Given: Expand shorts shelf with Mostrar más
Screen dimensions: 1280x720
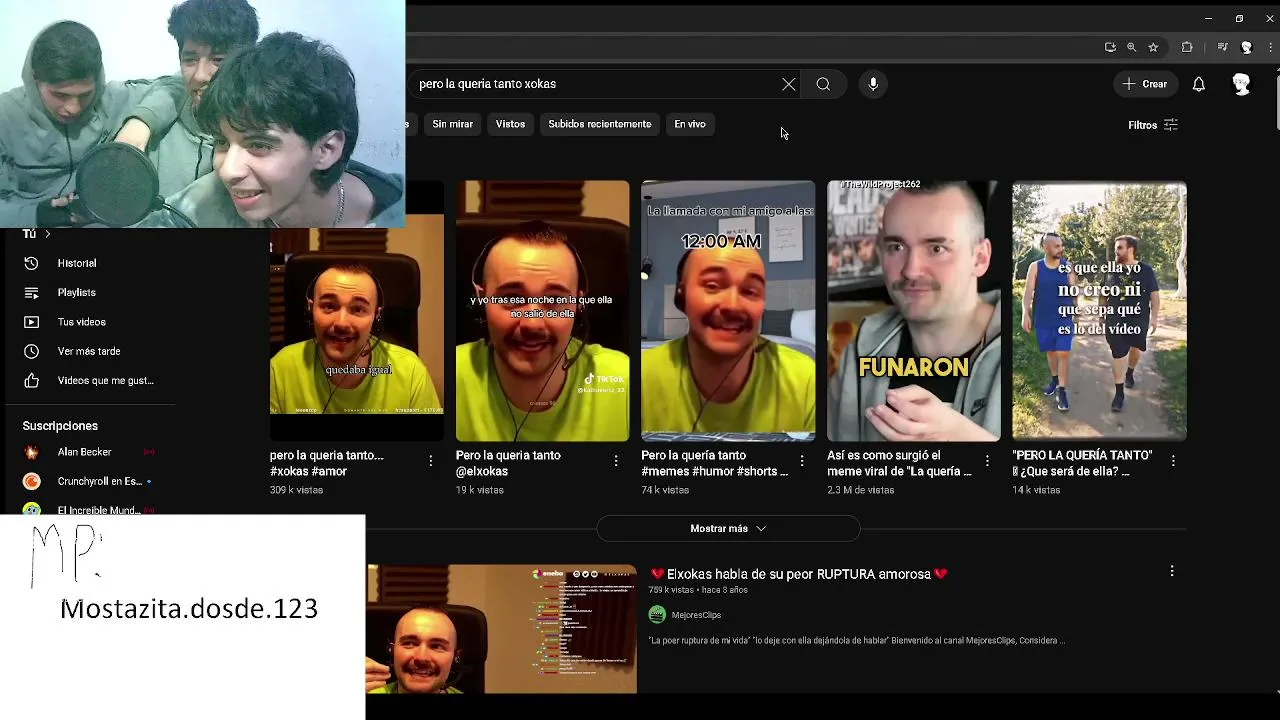Looking at the screenshot, I should pyautogui.click(x=728, y=528).
